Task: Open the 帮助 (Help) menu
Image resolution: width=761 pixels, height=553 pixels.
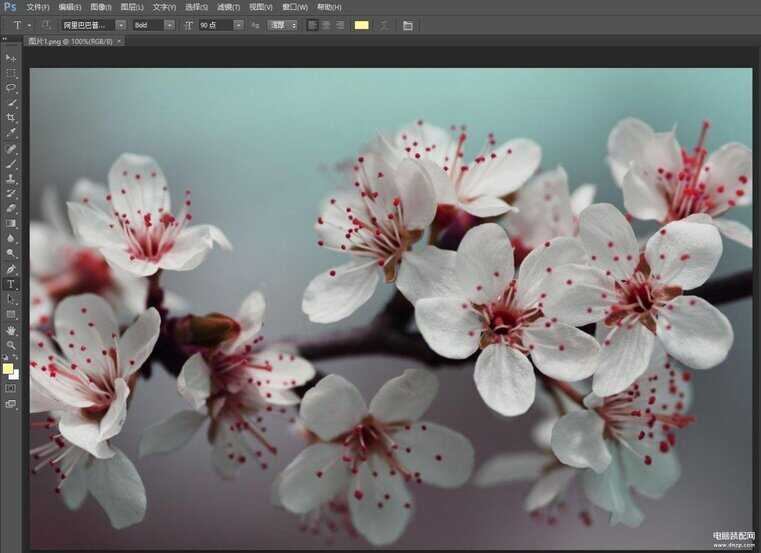Action: coord(328,7)
